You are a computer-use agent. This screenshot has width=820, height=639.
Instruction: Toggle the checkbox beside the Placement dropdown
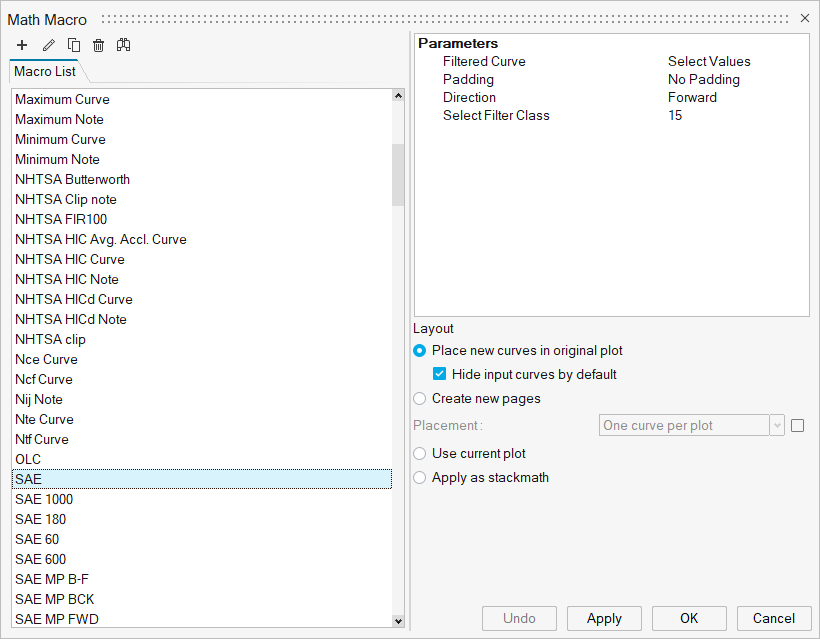click(x=797, y=426)
